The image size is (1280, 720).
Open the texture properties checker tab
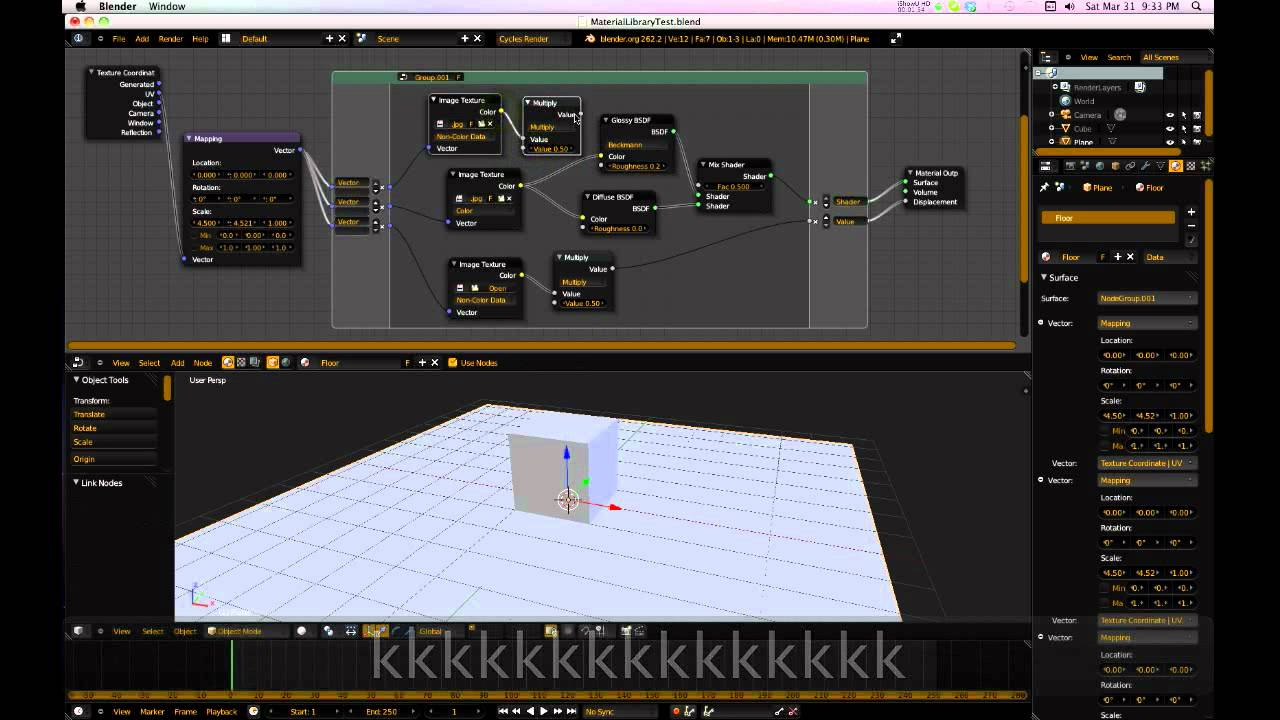[1191, 166]
